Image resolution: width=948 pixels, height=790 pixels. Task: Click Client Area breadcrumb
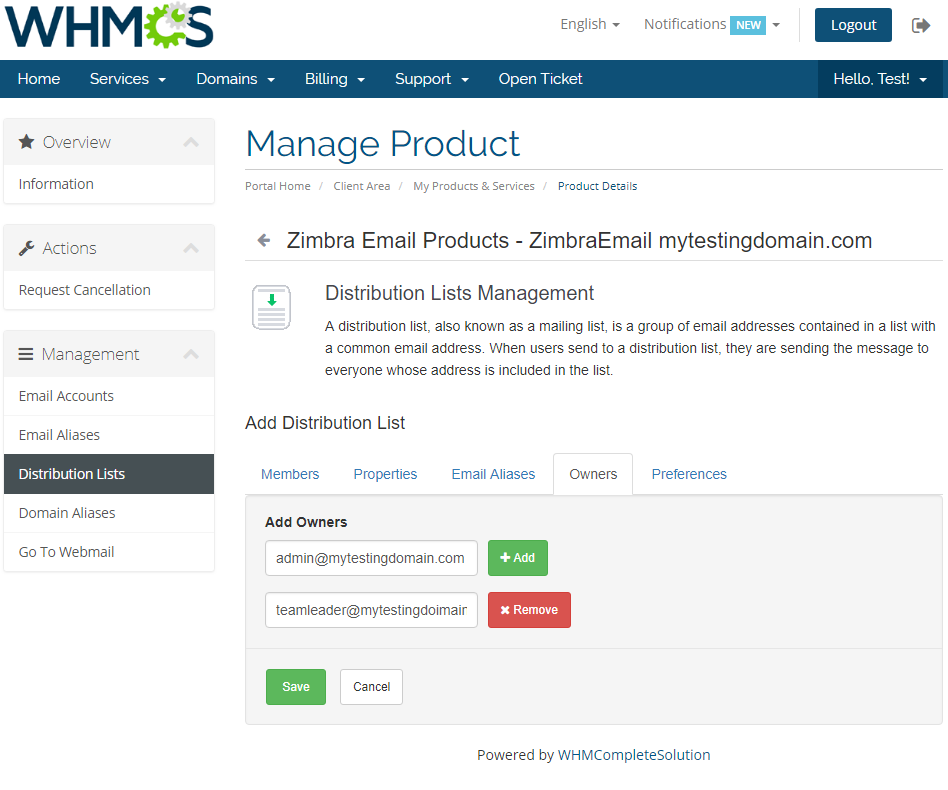point(362,186)
